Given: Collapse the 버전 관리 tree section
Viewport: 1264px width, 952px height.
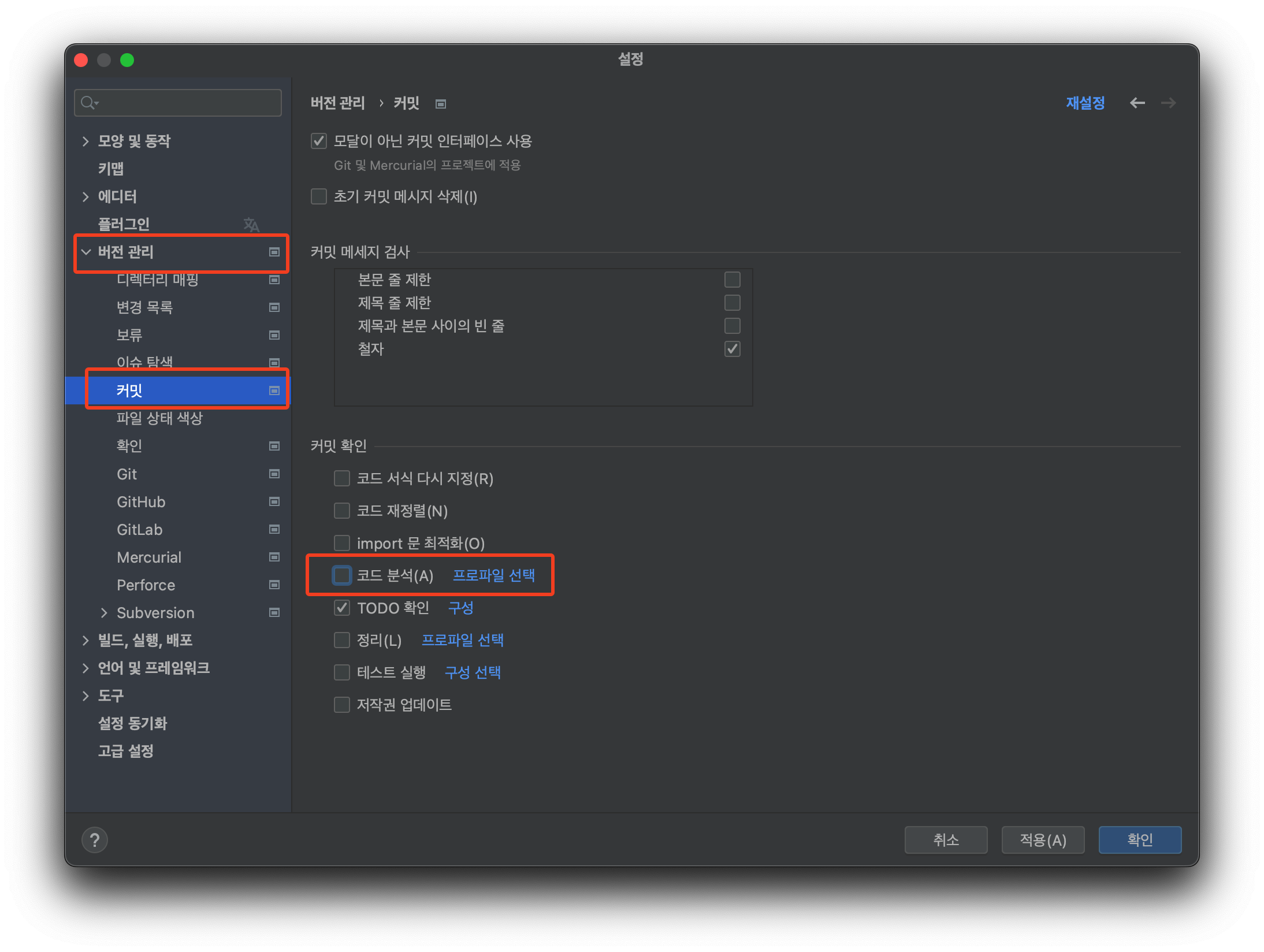Looking at the screenshot, I should pos(86,252).
